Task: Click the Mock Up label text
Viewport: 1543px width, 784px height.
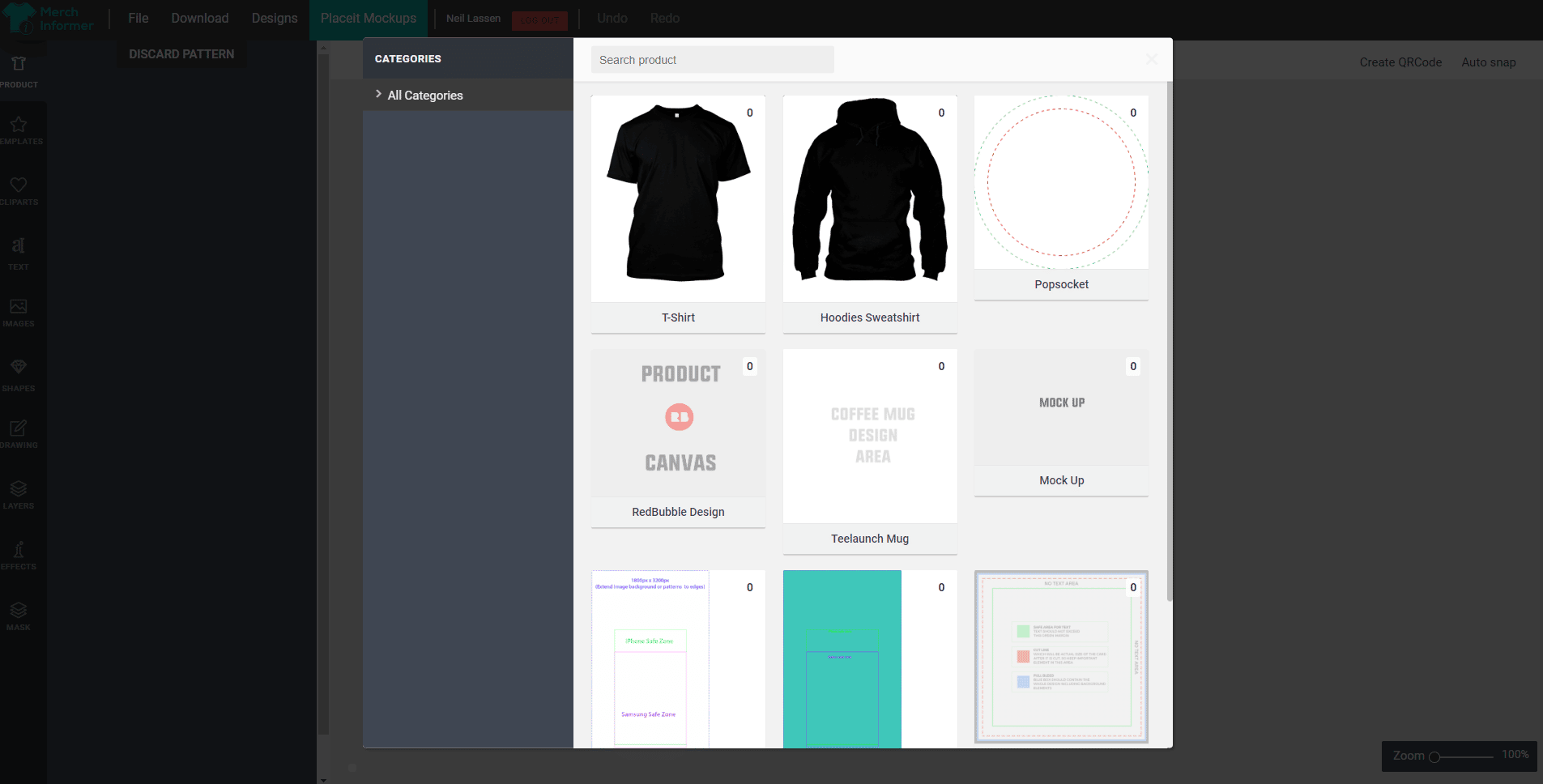Action: click(1061, 480)
